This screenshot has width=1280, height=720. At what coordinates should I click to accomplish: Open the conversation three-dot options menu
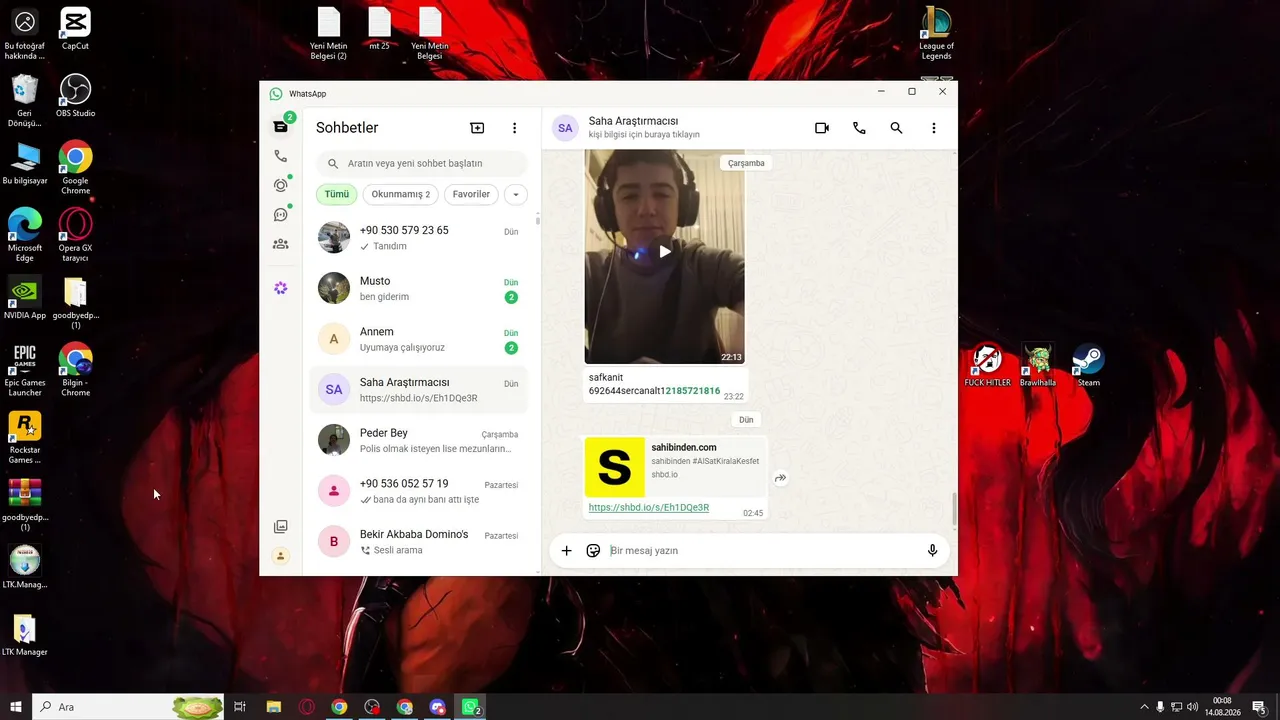click(933, 128)
